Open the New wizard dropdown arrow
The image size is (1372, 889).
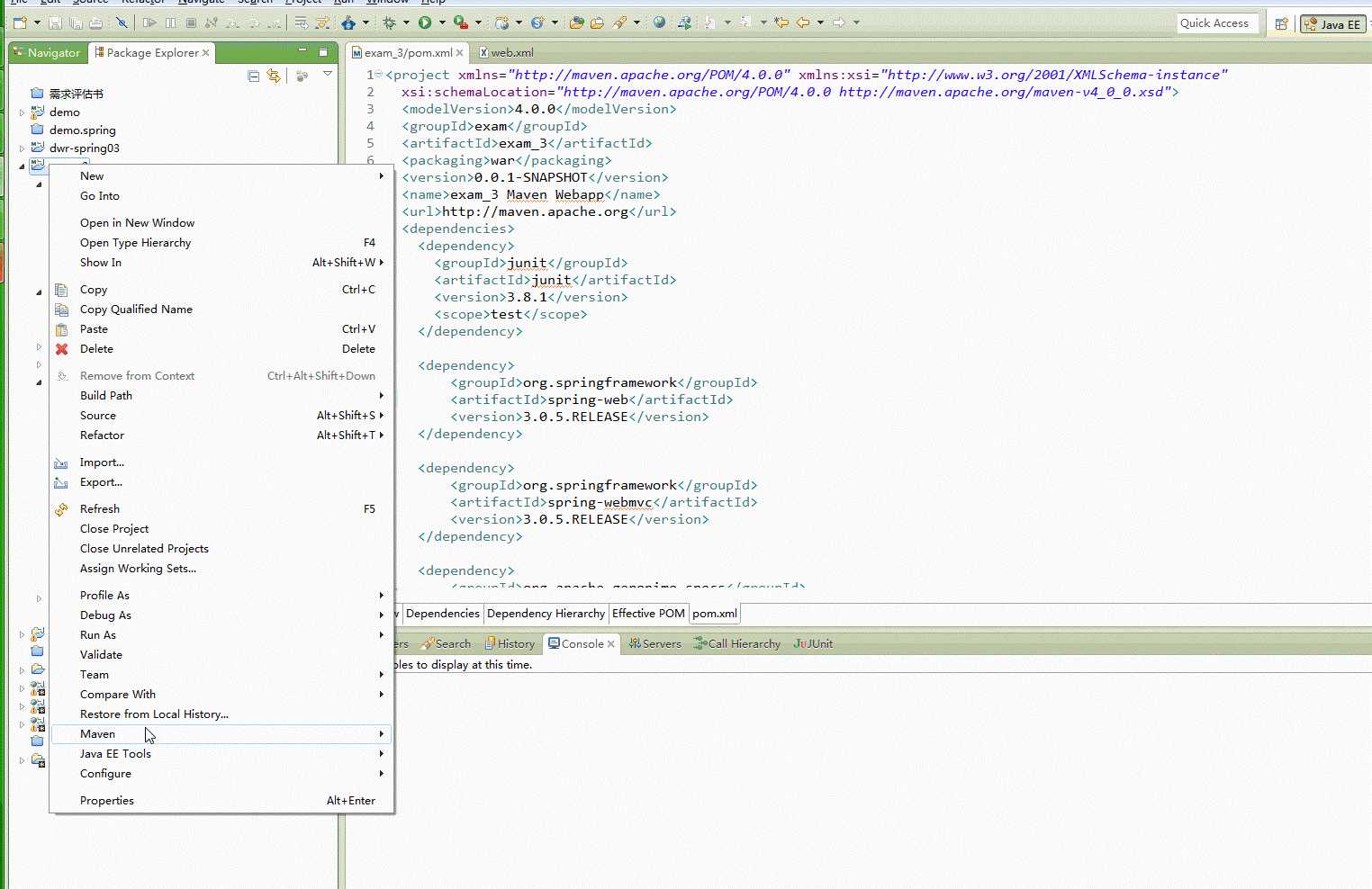coord(37,22)
